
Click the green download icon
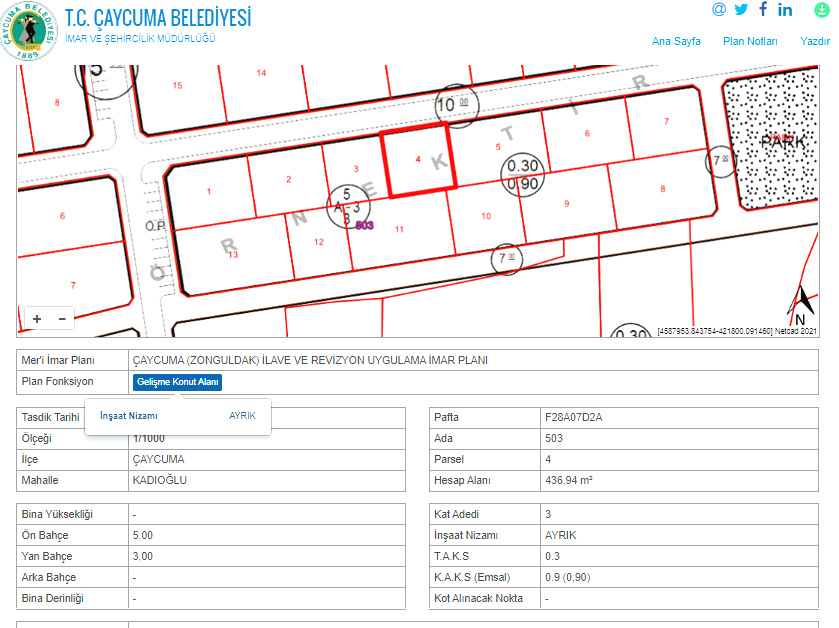[x=821, y=10]
